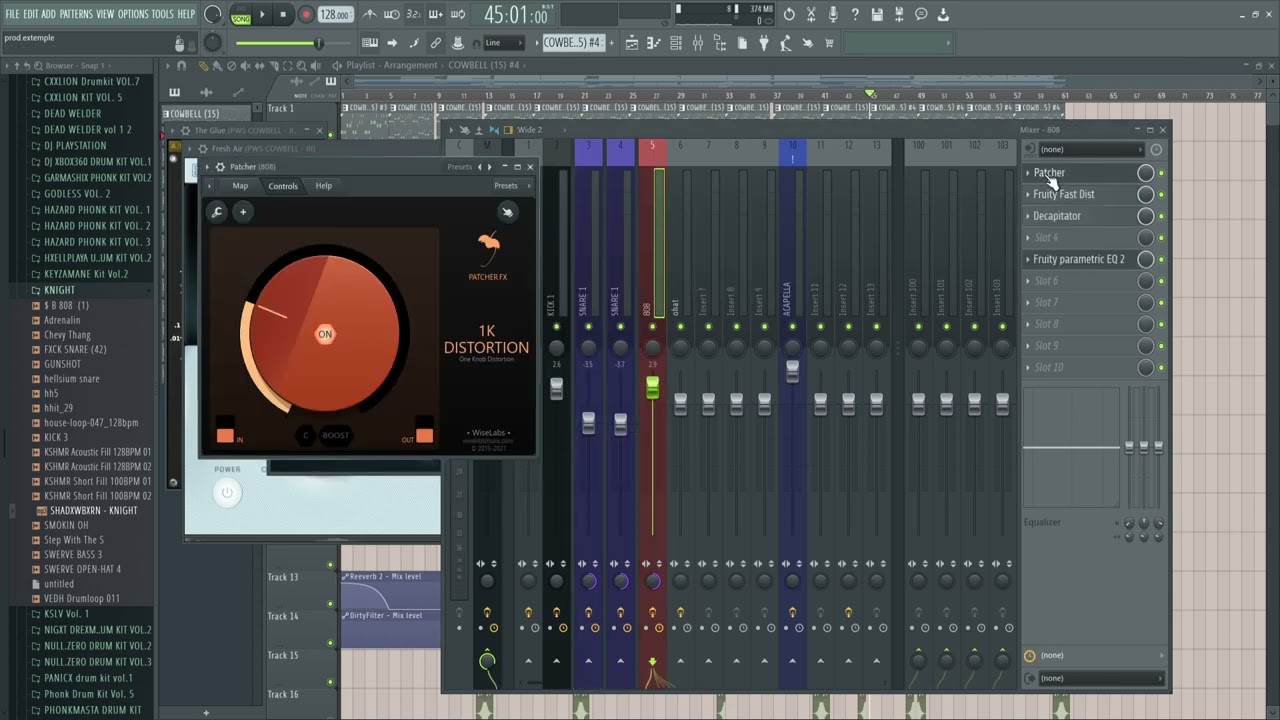Open the COWBE..5) #4 pattern selector
The width and height of the screenshot is (1280, 720).
coord(573,43)
